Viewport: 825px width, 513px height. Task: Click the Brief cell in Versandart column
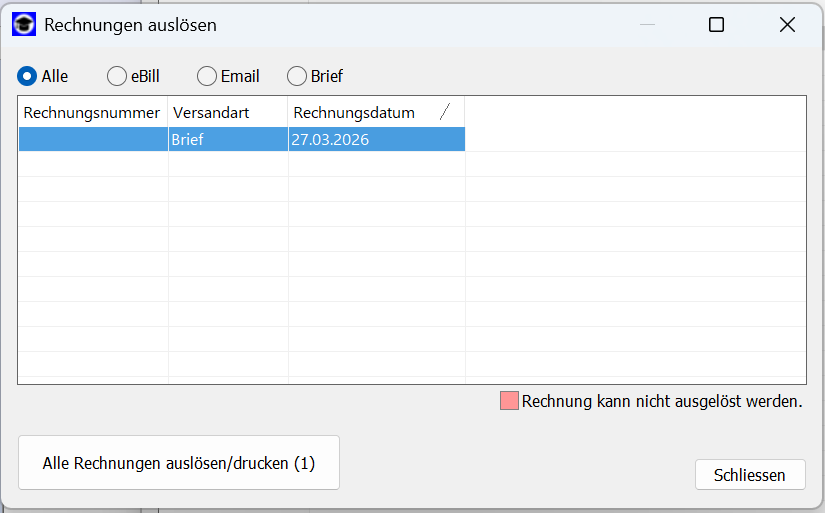(x=228, y=139)
